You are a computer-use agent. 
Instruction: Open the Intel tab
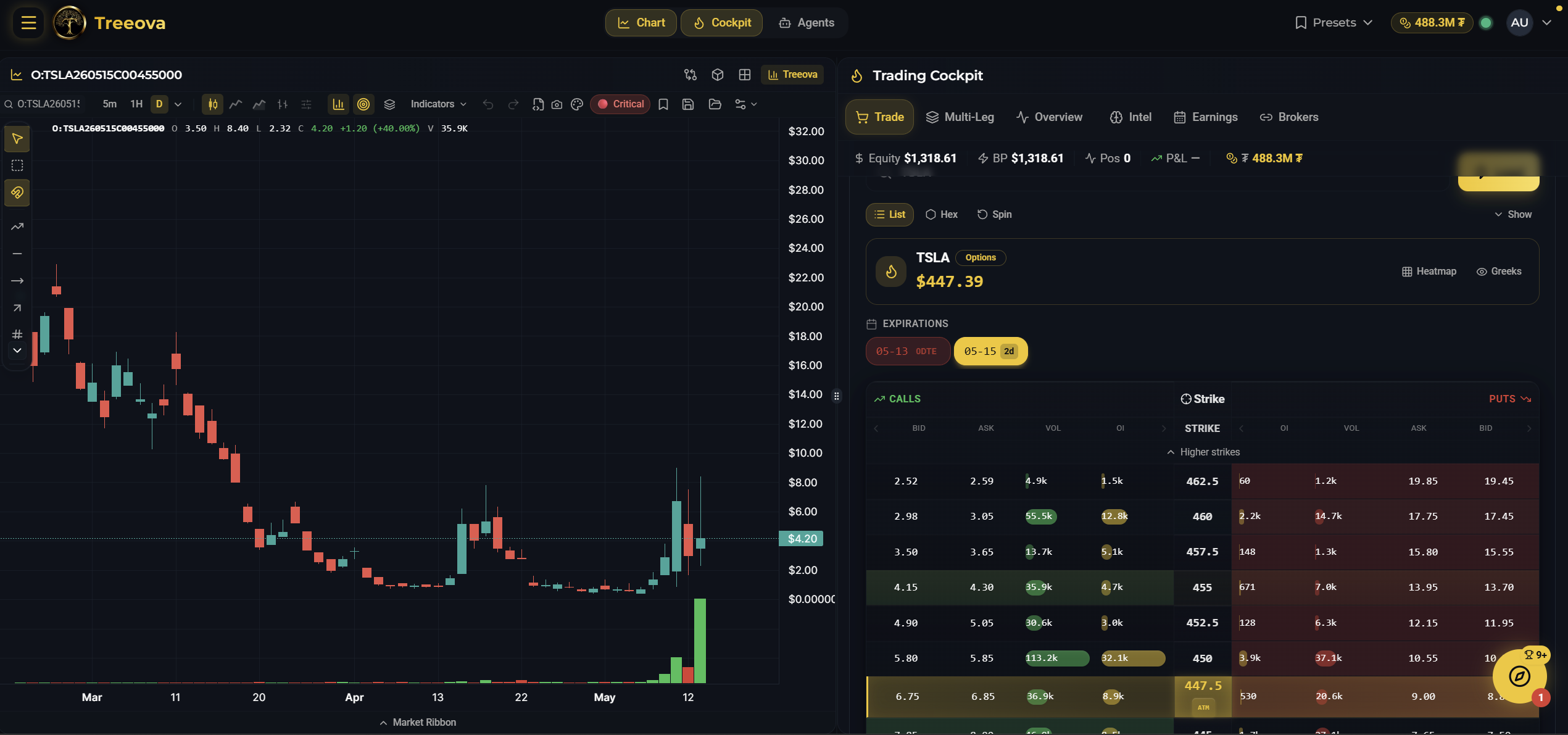[1130, 117]
